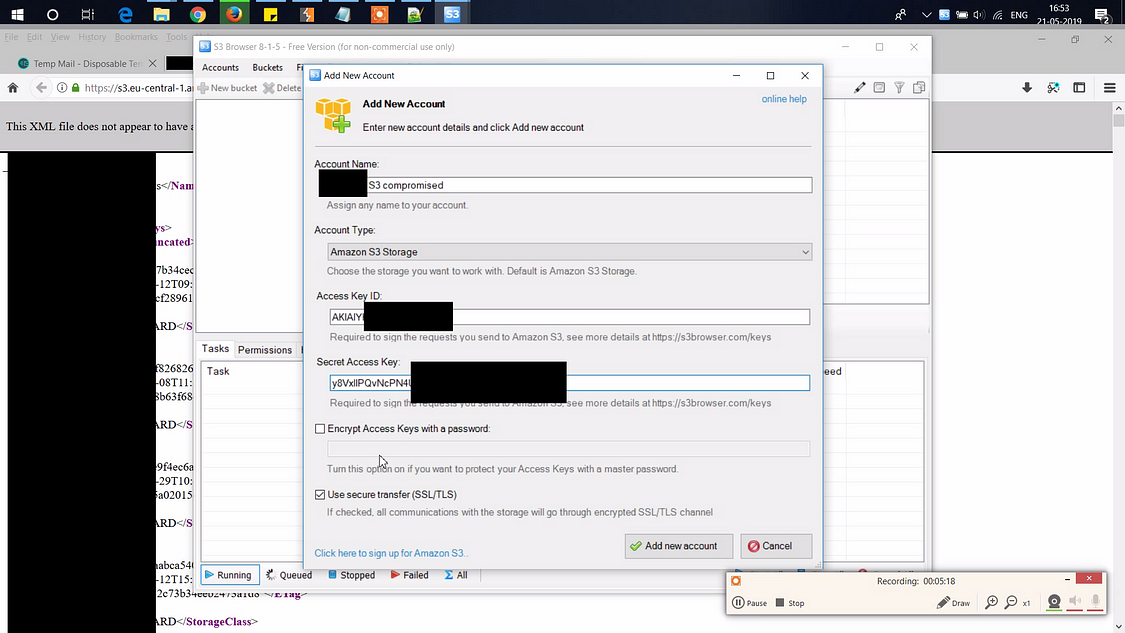Open the Windows Start menu
The height and width of the screenshot is (633, 1125).
17,14
